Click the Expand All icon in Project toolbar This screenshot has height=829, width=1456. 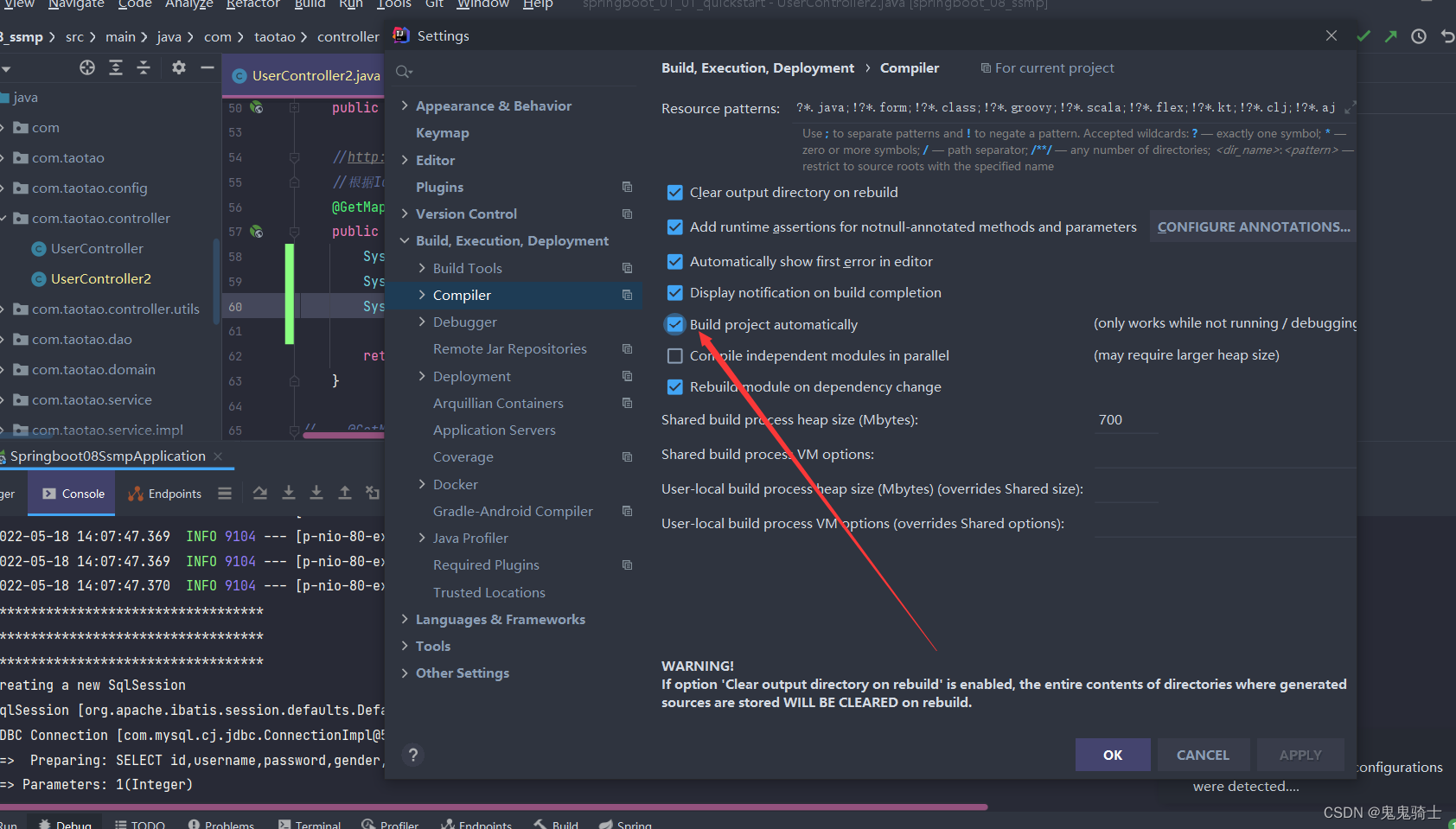116,67
